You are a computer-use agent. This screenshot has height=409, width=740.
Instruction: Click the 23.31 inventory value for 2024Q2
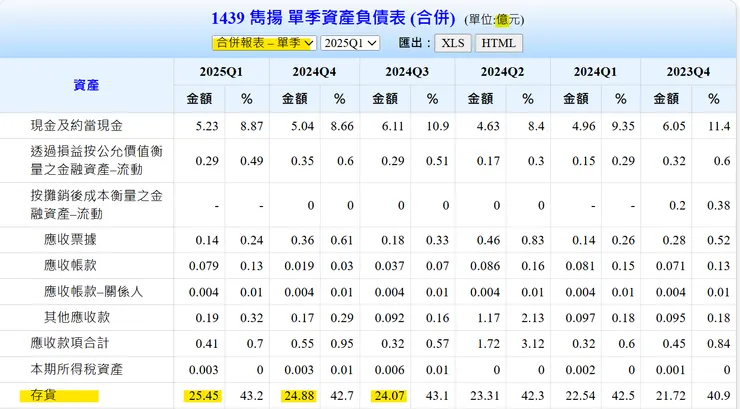click(x=485, y=395)
